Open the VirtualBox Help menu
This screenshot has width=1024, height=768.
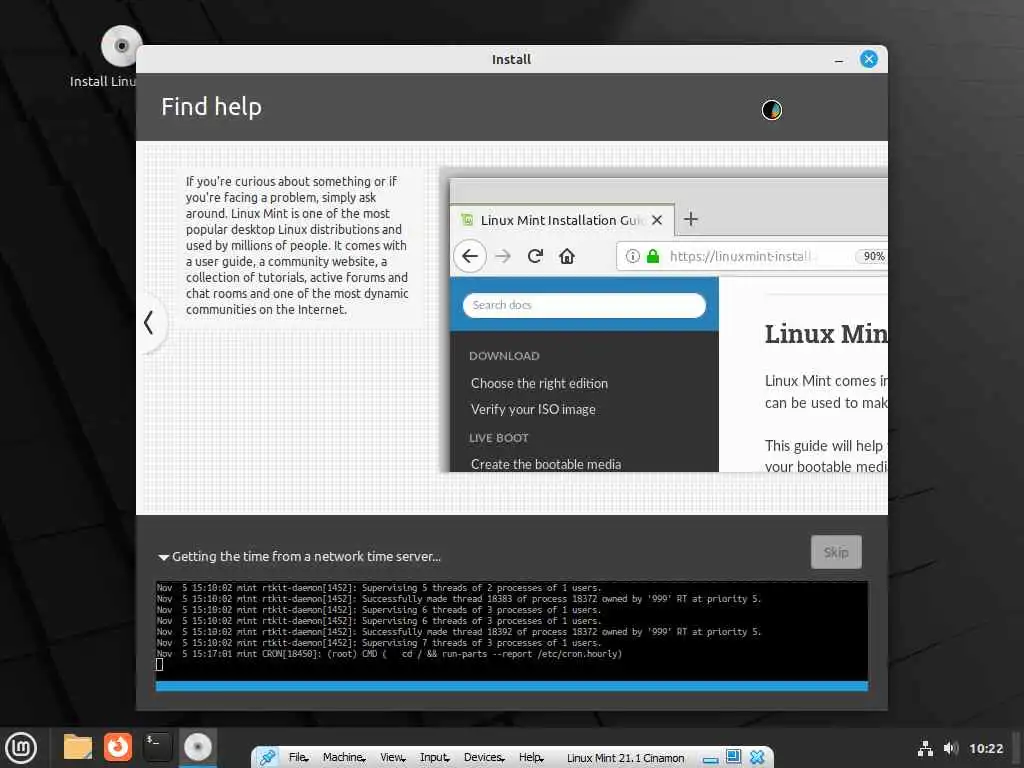coord(531,758)
